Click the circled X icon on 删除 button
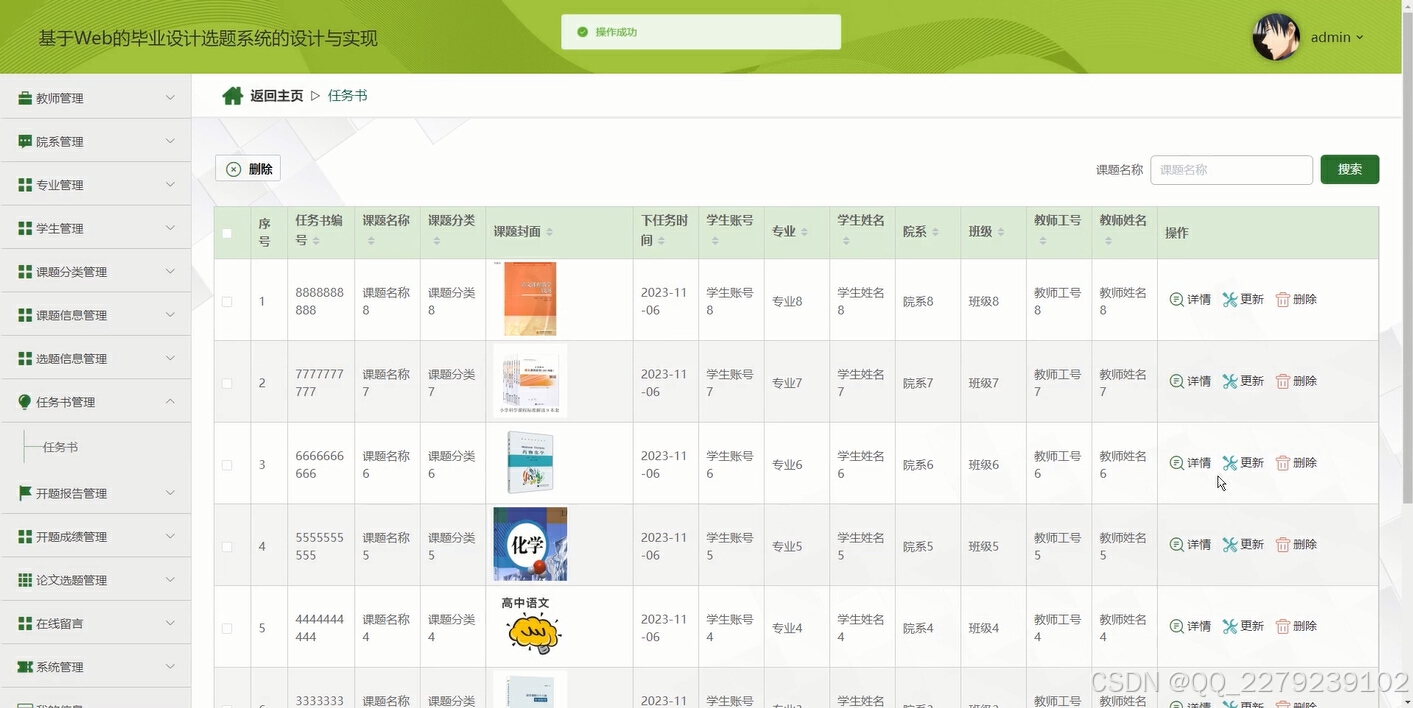This screenshot has width=1413, height=708. click(x=231, y=168)
